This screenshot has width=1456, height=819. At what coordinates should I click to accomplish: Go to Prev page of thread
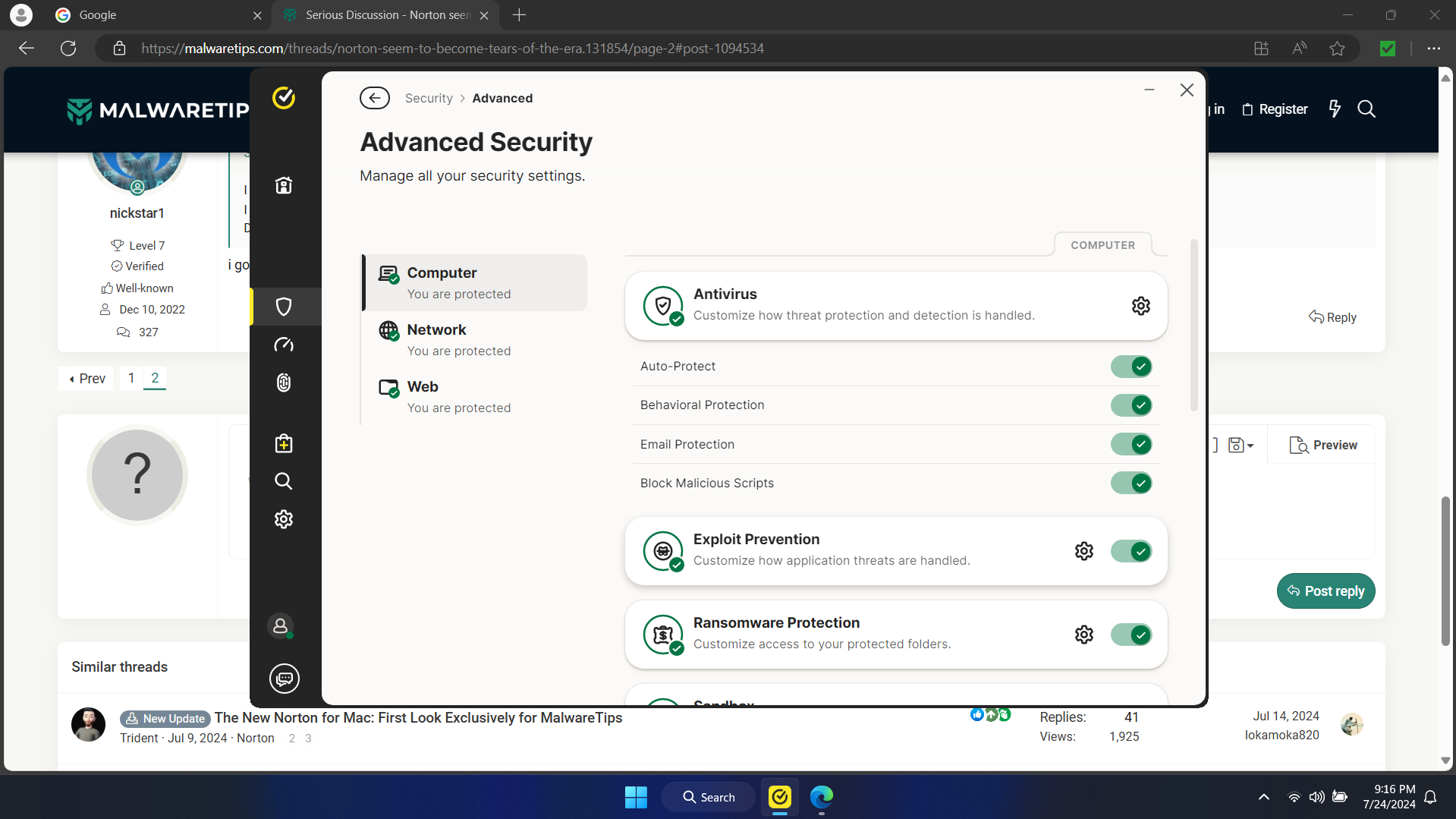pyautogui.click(x=86, y=378)
